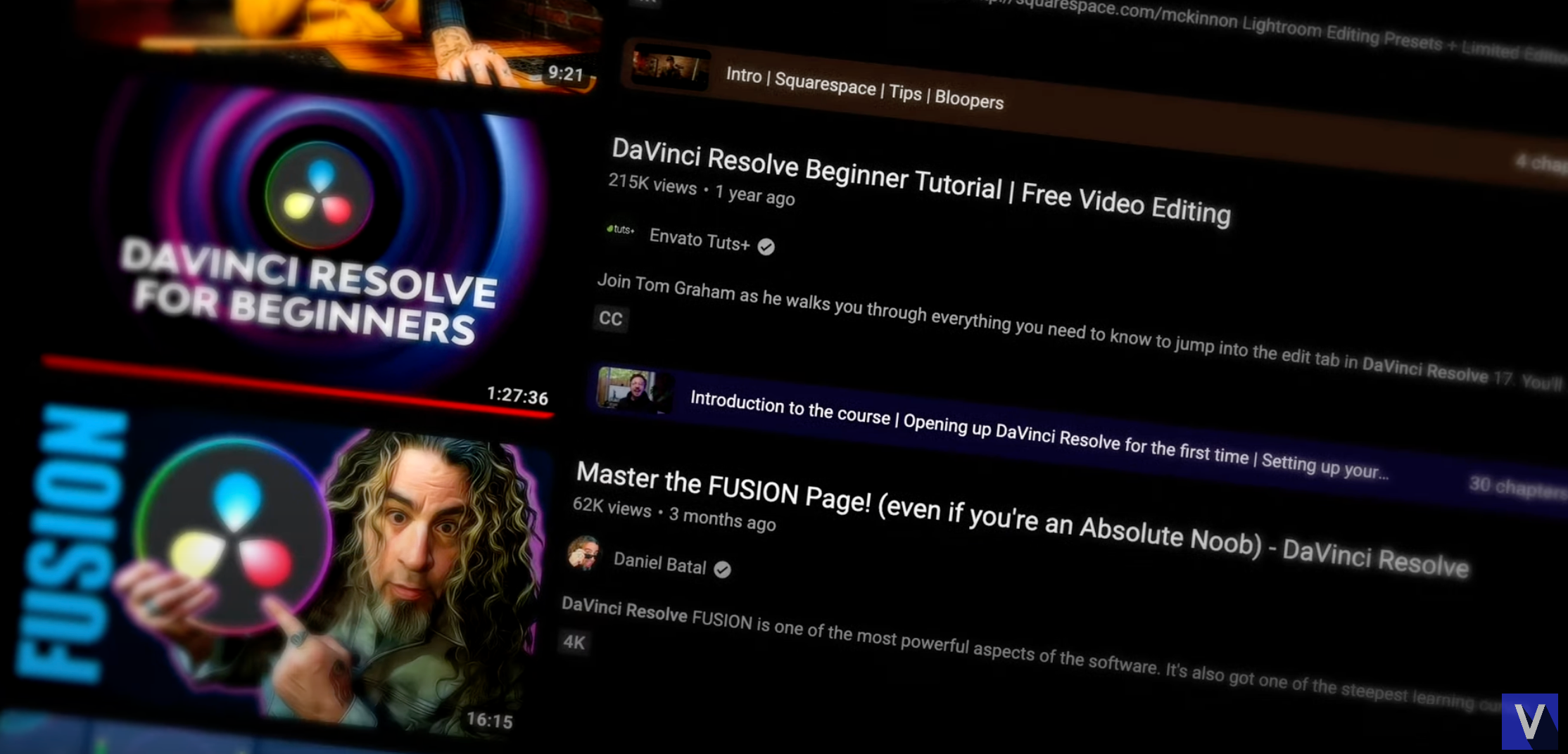Click the CC closed captions badge
Image resolution: width=1568 pixels, height=754 pixels.
click(x=610, y=319)
